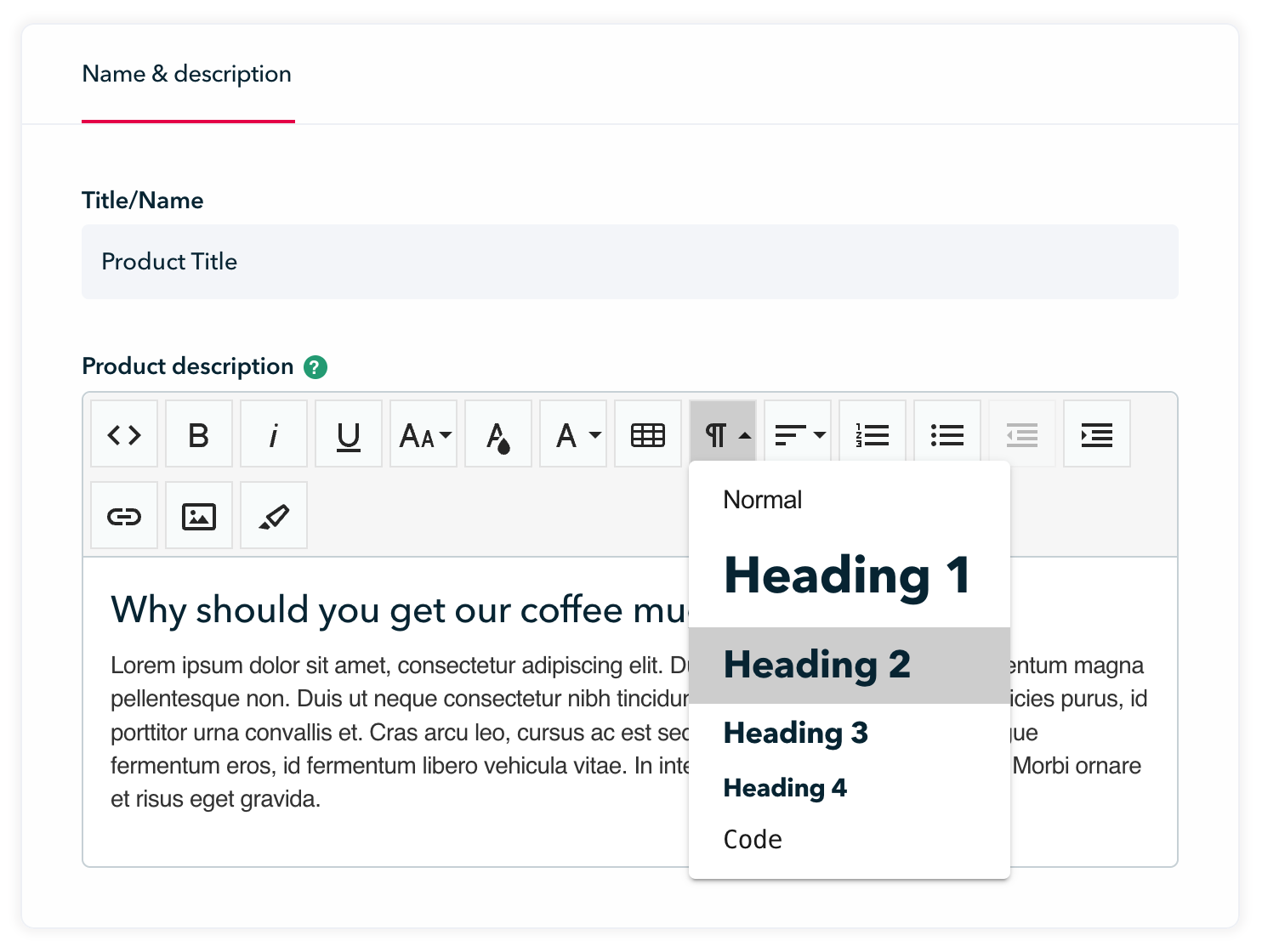Click the clear formatting brush icon
Screen dimensions: 1262x952
coord(274,516)
